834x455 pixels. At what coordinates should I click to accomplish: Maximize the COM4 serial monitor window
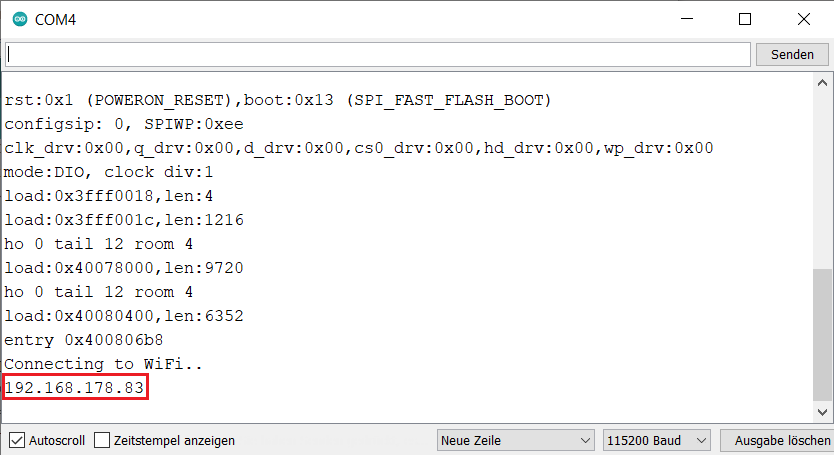[744, 19]
